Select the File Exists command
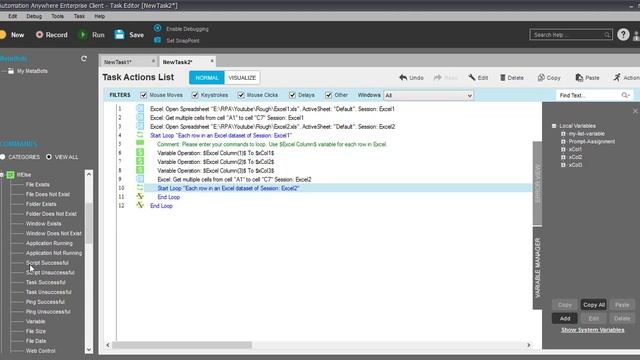Viewport: 640px width, 360px height. (x=38, y=184)
